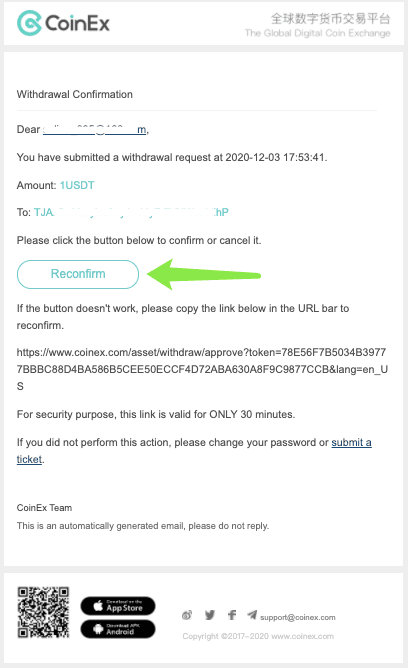The image size is (408, 668).
Task: Open the 'submit a' ticket link
Action: (x=351, y=442)
